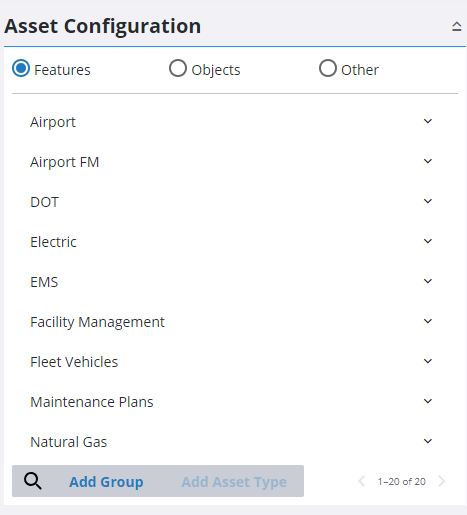Viewport: 467px width, 515px height.
Task: Go to previous page arrow
Action: pyautogui.click(x=362, y=481)
